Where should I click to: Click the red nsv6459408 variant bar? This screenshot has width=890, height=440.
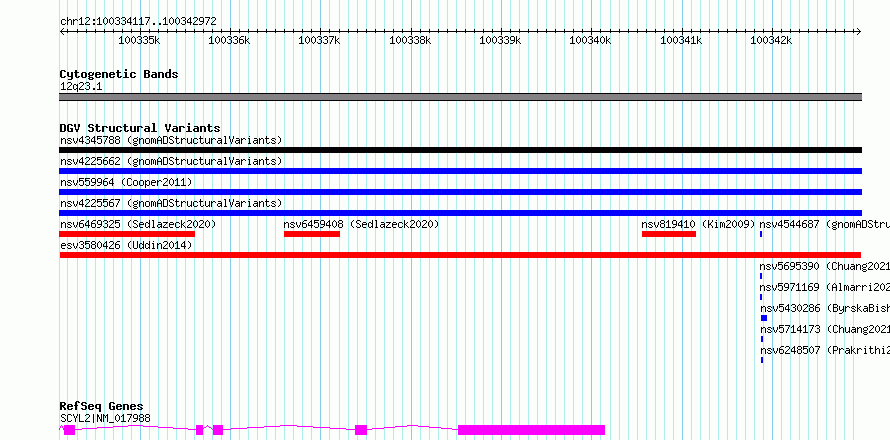312,234
